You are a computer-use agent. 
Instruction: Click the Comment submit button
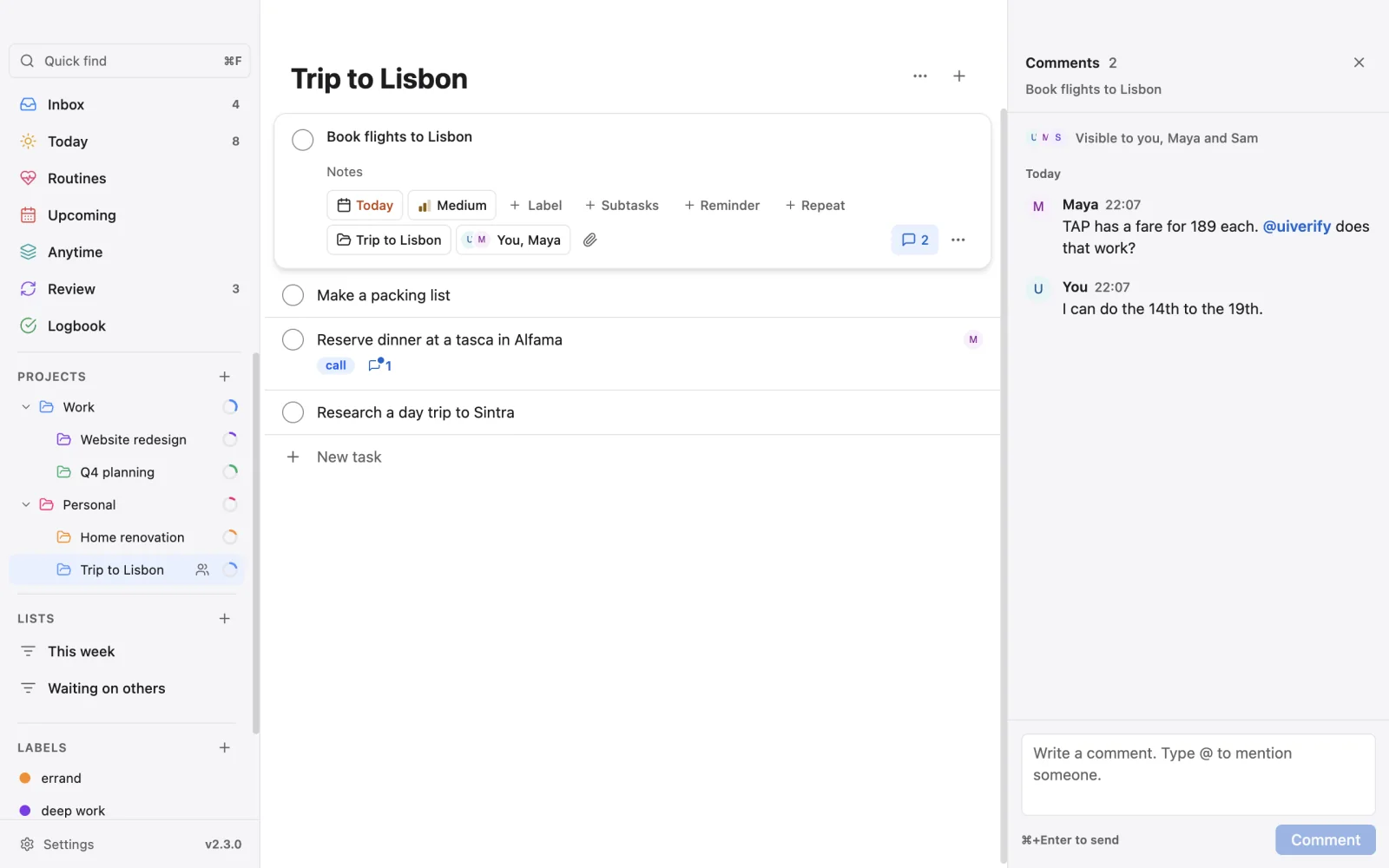tap(1325, 839)
